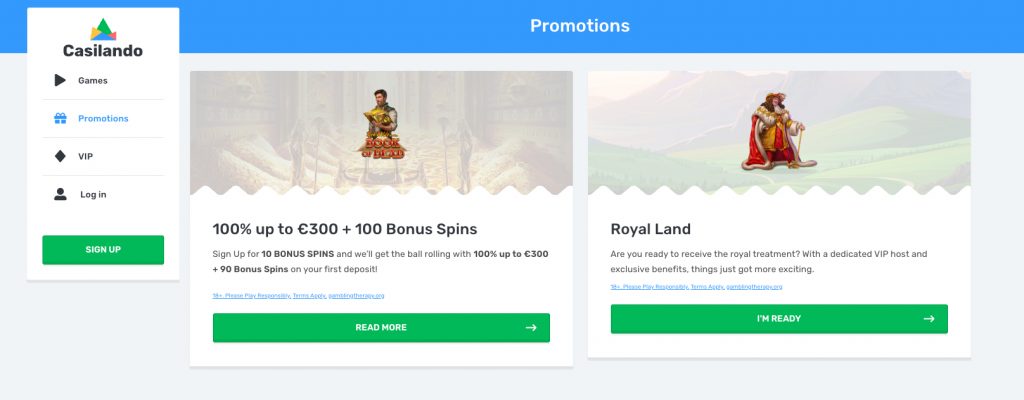Open the Games menu item
Viewport: 1024px width, 400px height.
(93, 80)
